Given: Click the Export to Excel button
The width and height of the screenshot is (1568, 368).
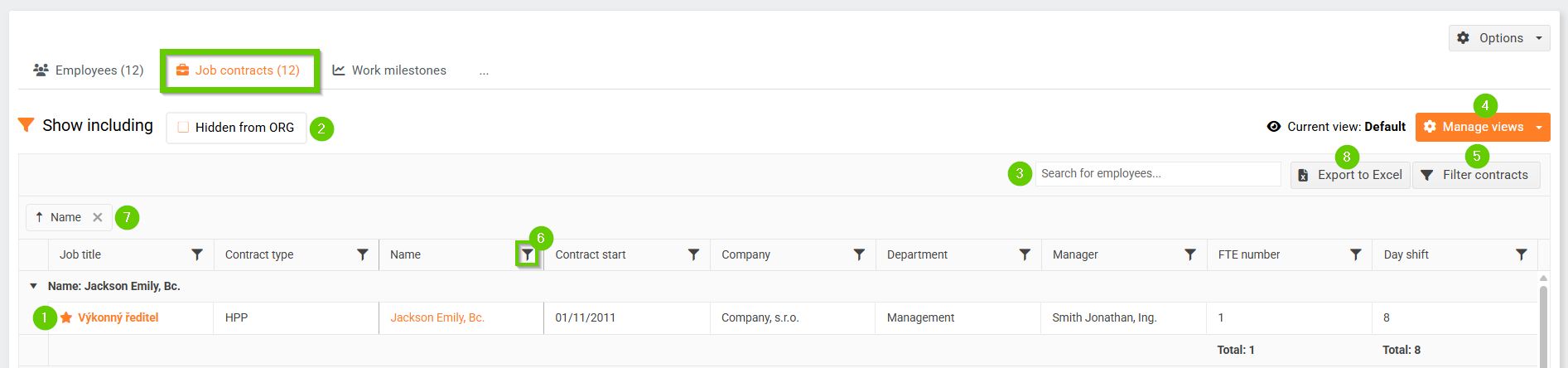Looking at the screenshot, I should point(1350,175).
